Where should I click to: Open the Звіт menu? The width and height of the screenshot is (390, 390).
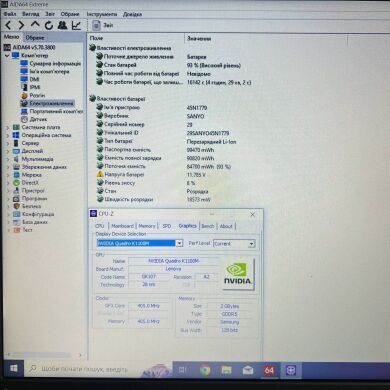[x=50, y=14]
